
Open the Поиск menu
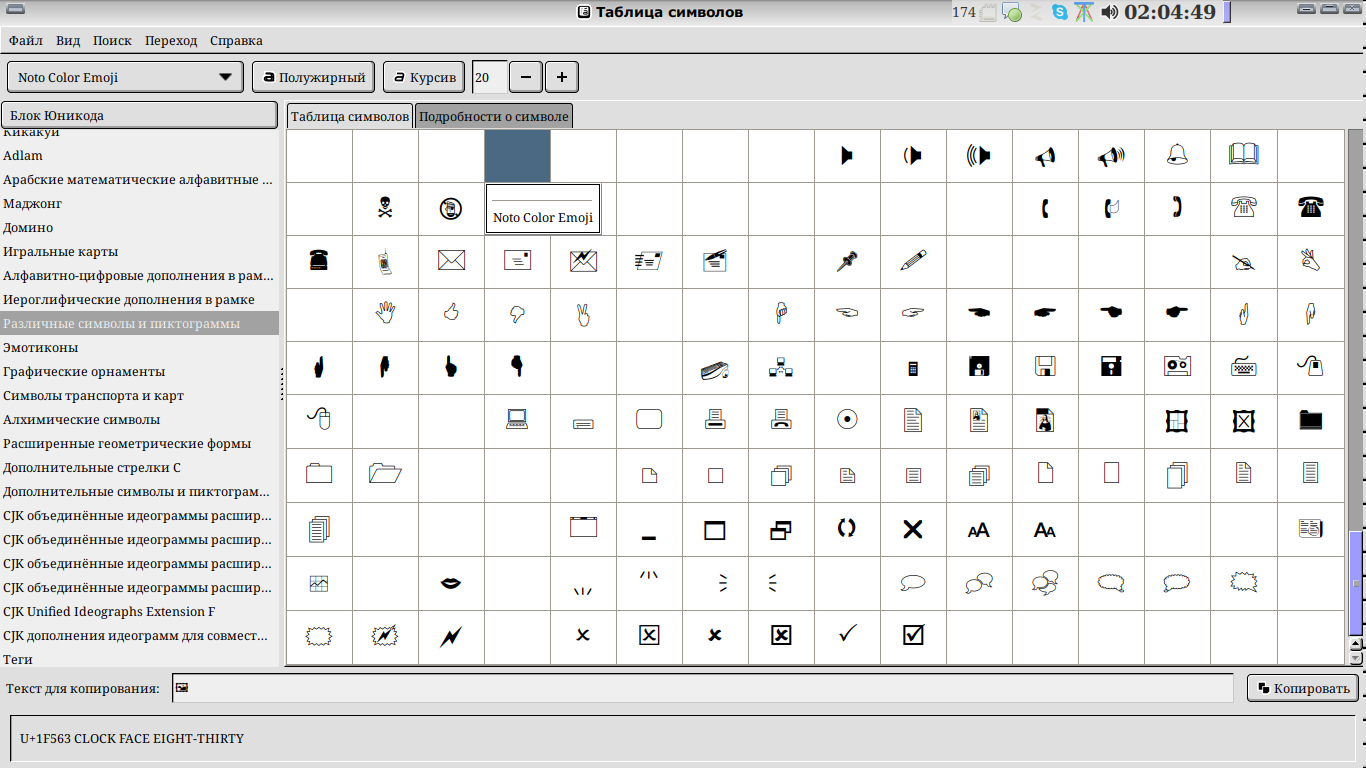[112, 41]
